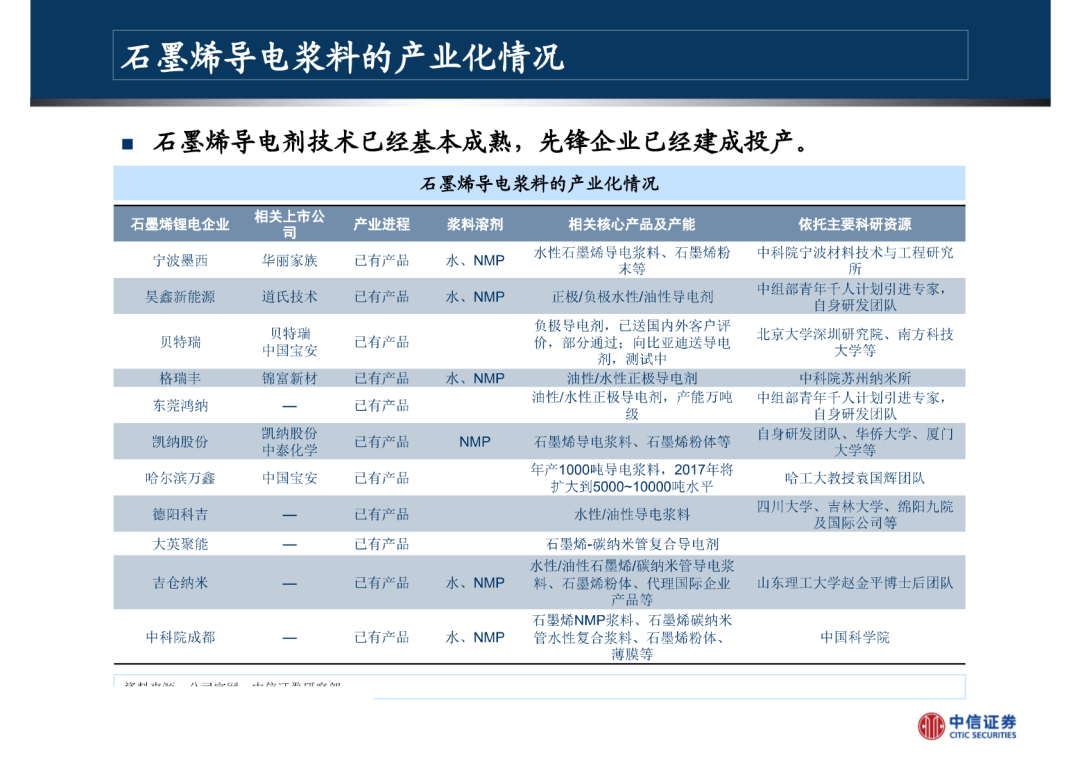The image size is (1080, 764).
Task: Click the cell 自身研发团队、华侨大学、厦门大学等
Action: 855,442
